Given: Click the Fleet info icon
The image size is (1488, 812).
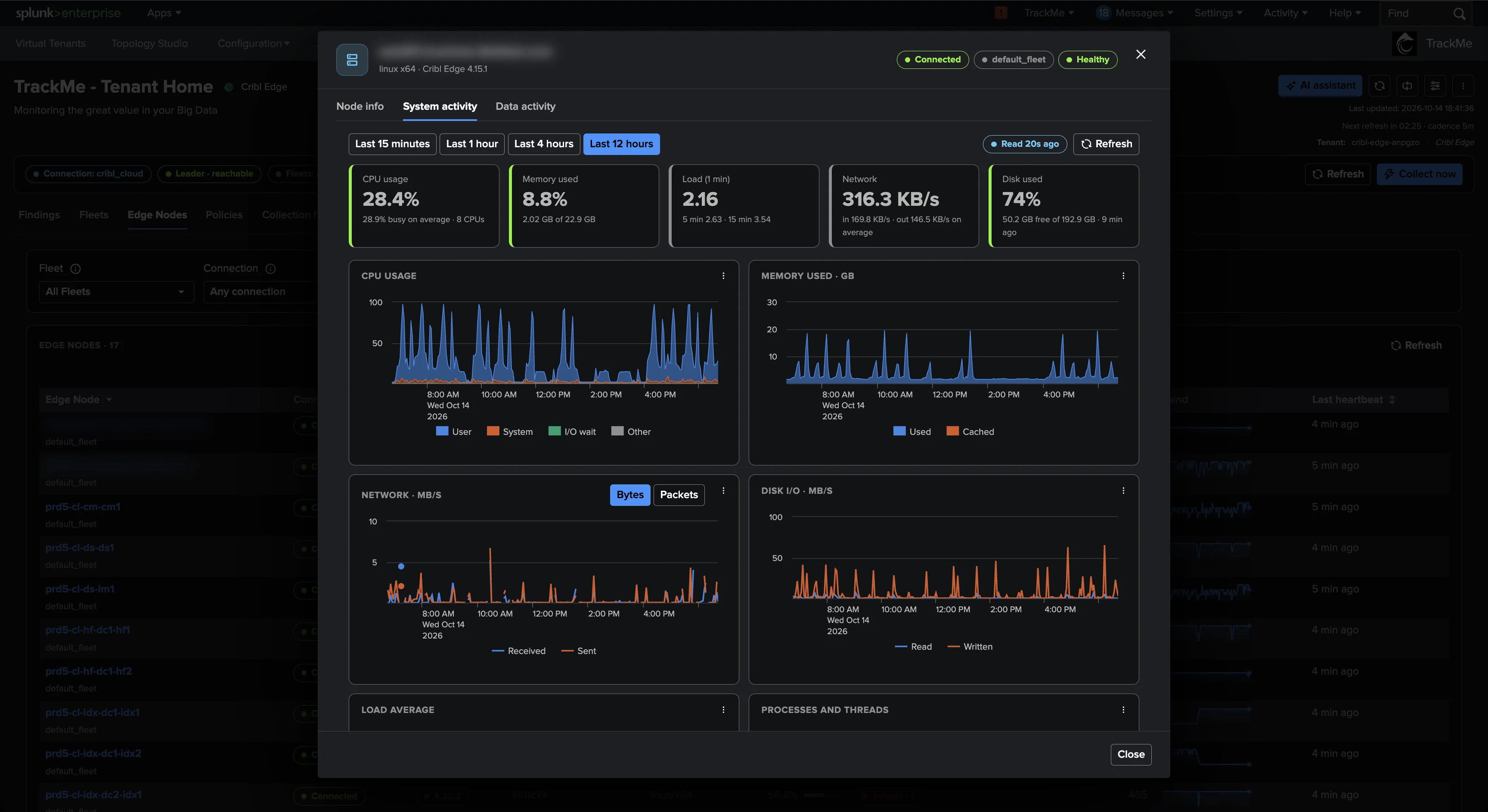Looking at the screenshot, I should 76,269.
